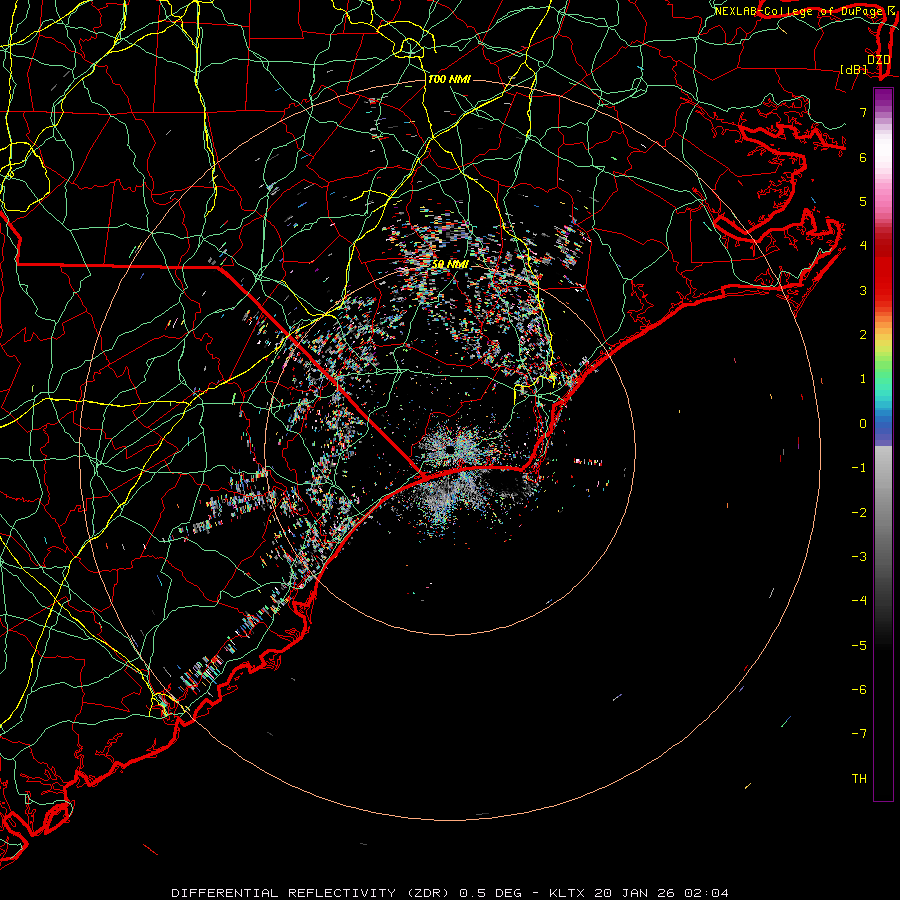The image size is (900, 900).
Task: Select the 7 dB scale label
Action: (x=863, y=112)
